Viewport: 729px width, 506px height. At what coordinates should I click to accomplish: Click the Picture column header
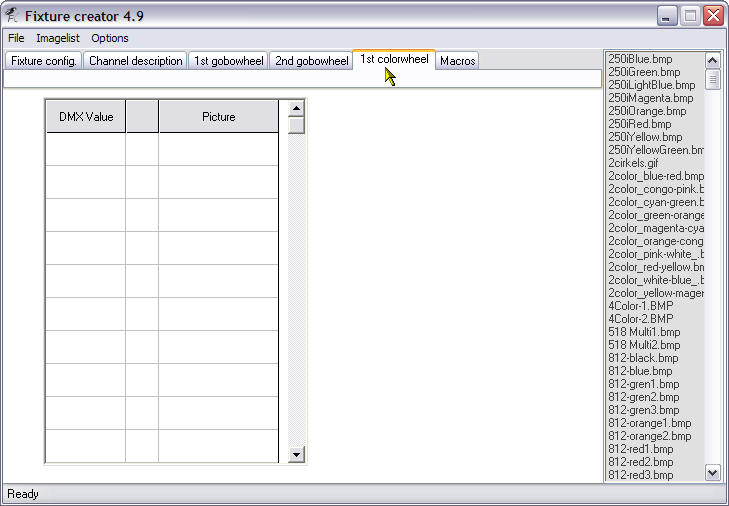click(219, 117)
